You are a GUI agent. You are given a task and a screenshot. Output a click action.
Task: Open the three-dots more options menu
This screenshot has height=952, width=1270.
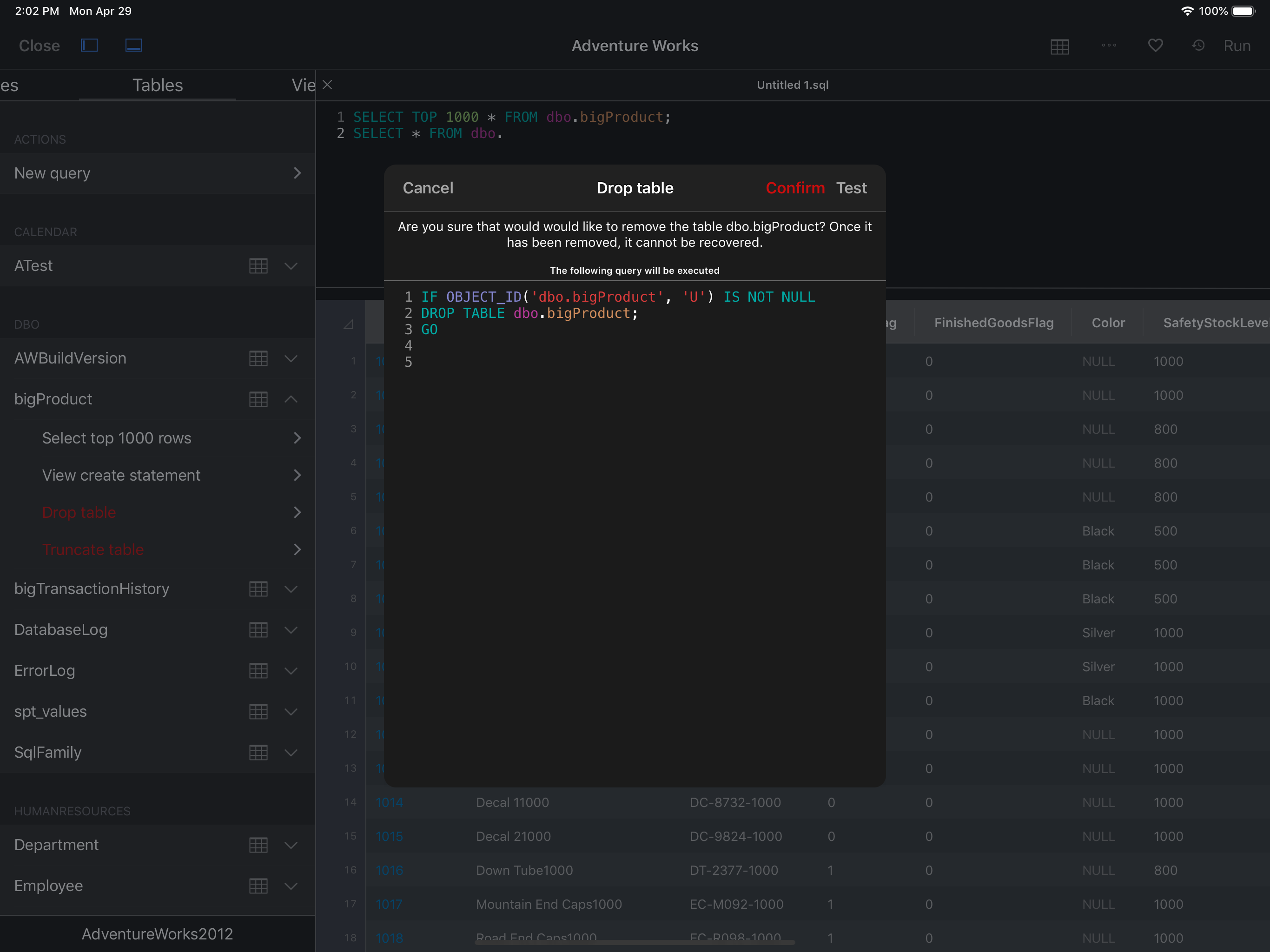[x=1109, y=46]
